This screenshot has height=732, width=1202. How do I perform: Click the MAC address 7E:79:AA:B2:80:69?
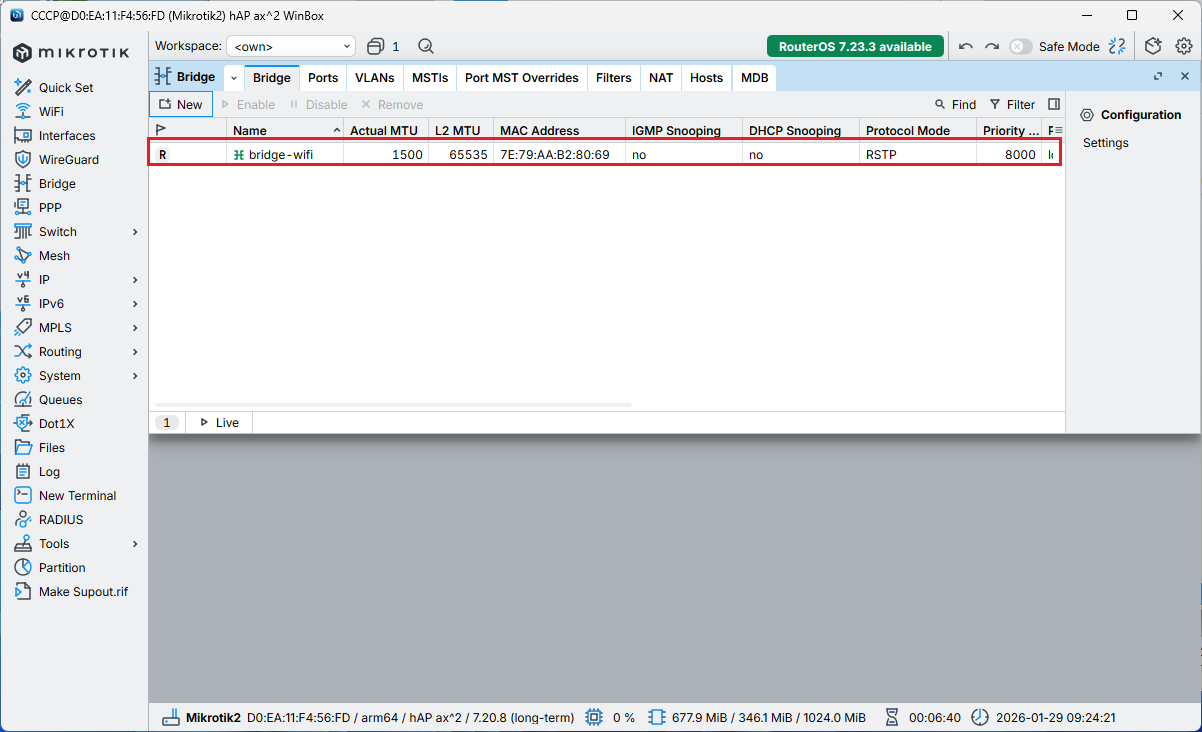tap(555, 155)
